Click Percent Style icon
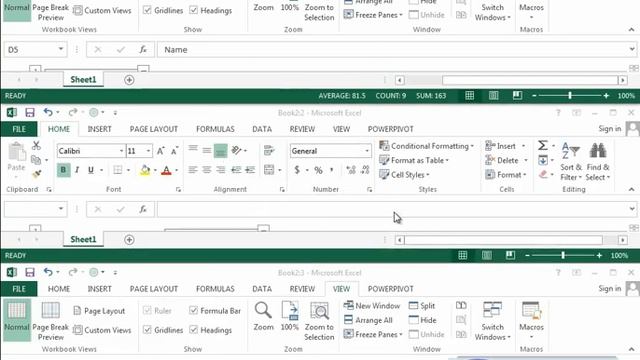 click(x=318, y=170)
